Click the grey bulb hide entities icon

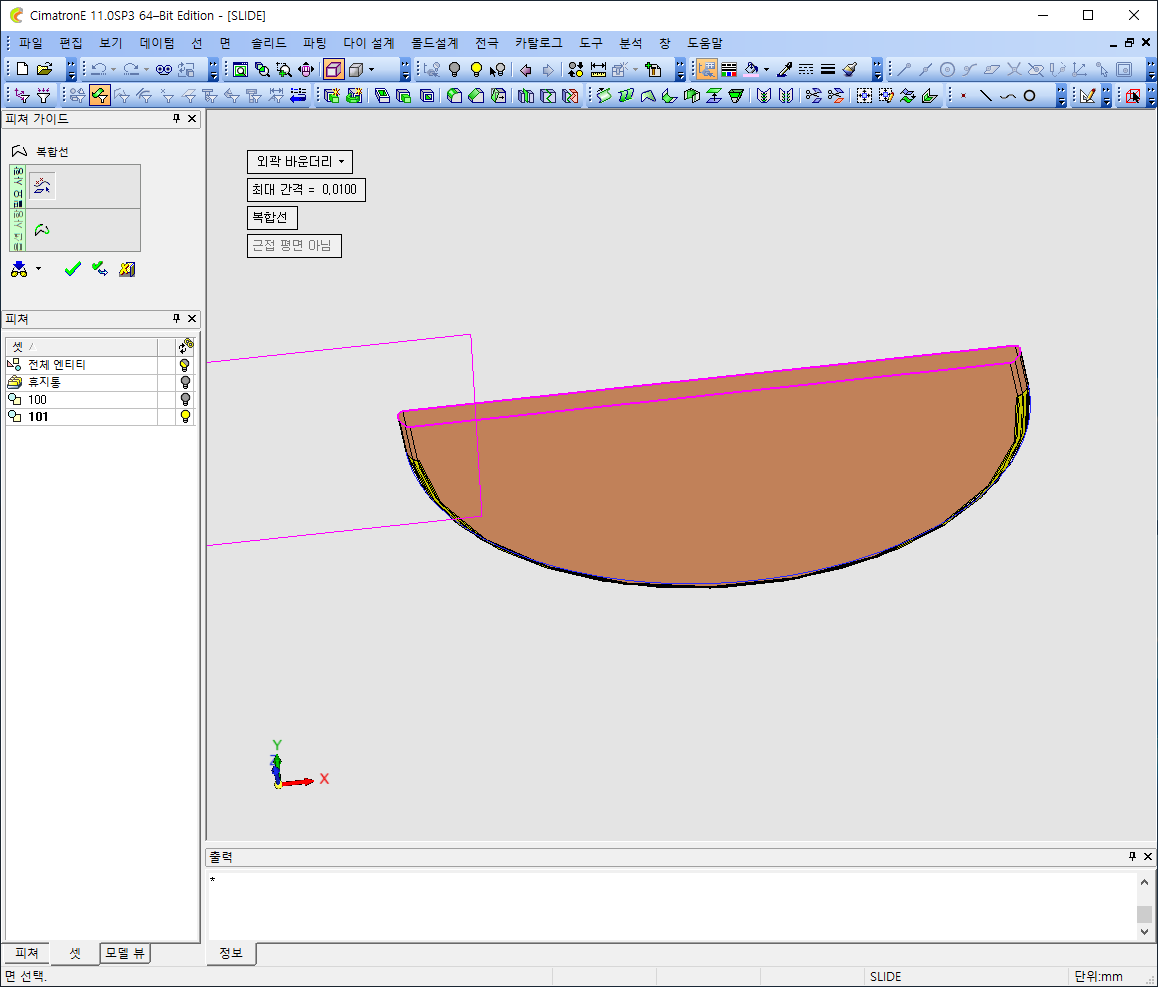(455, 69)
